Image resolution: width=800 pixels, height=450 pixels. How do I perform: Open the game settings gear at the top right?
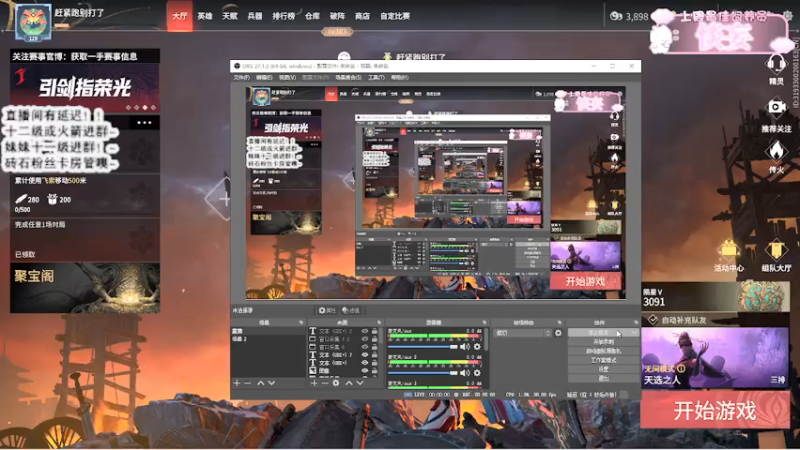[x=788, y=16]
